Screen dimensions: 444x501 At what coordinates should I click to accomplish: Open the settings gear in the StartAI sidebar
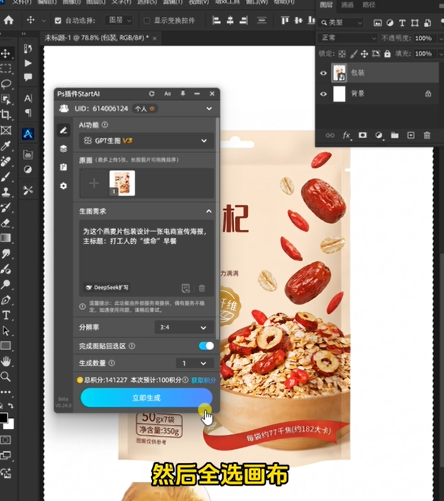click(x=63, y=186)
